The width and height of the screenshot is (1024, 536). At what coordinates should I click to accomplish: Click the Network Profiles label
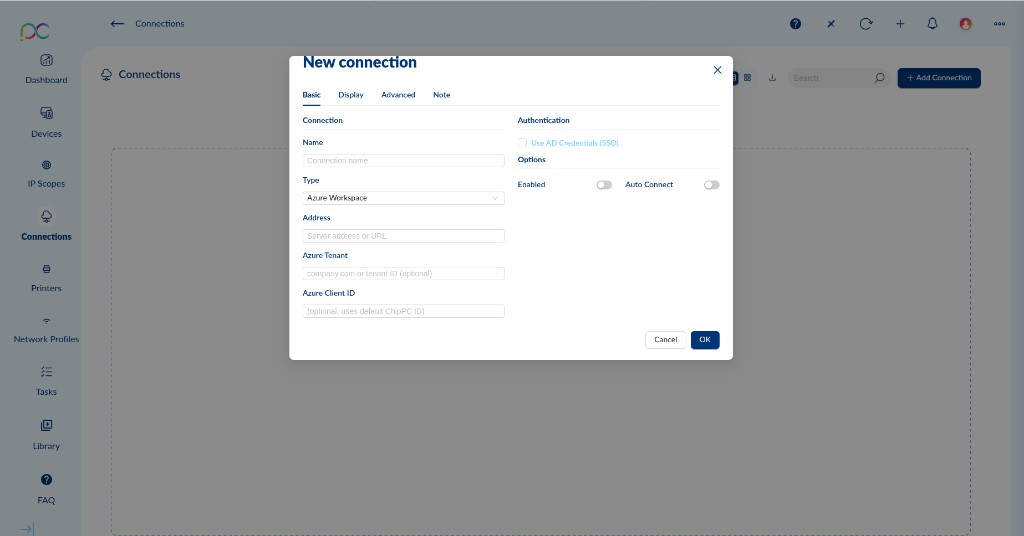click(46, 339)
